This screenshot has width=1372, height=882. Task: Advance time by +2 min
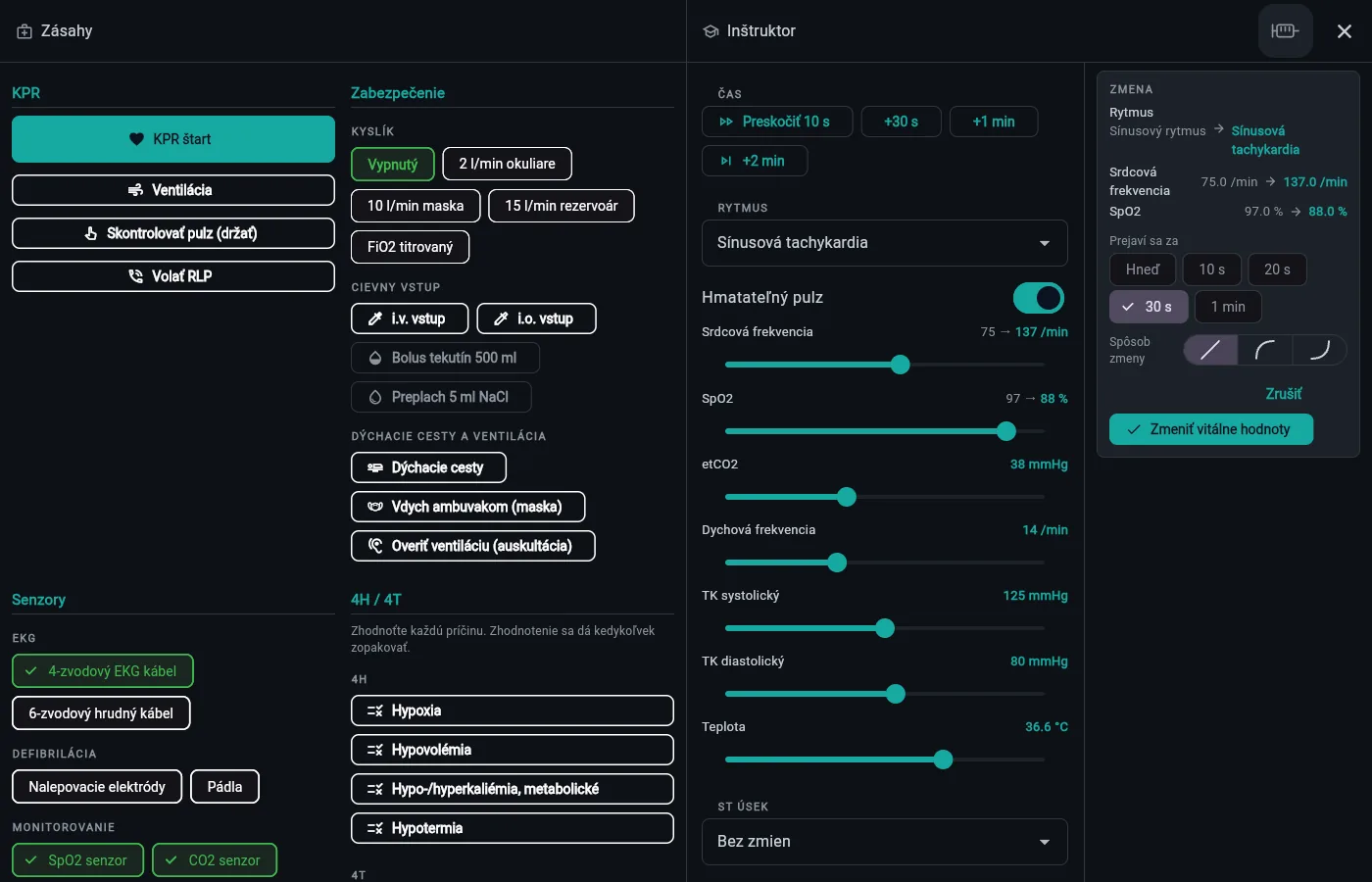755,161
